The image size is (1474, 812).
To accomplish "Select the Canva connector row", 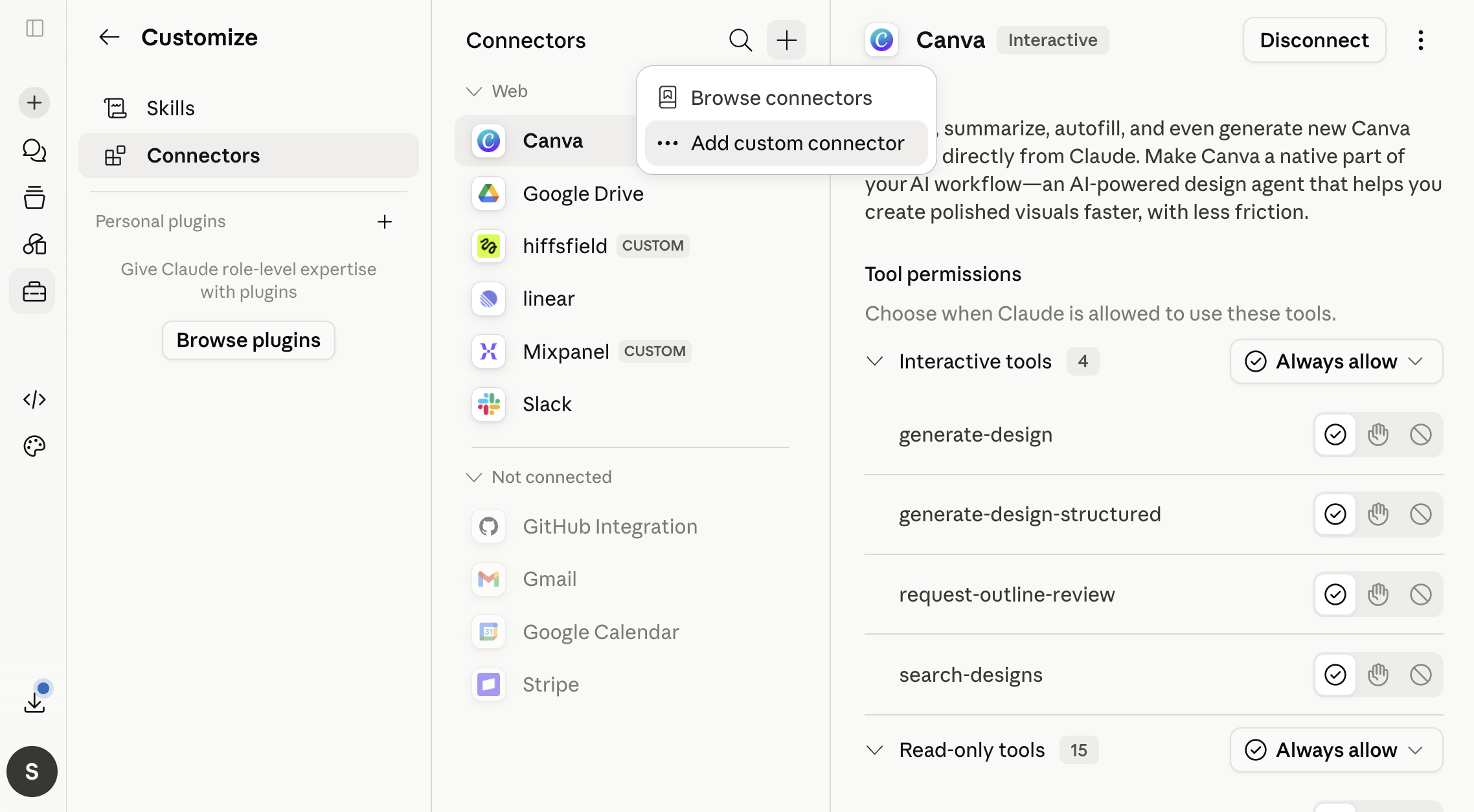I will click(546, 141).
